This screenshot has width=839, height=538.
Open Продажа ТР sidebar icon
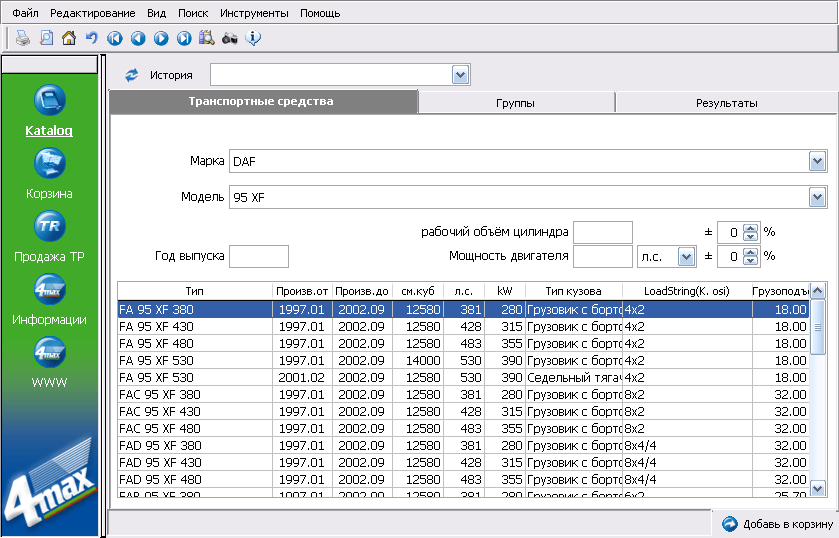coord(50,226)
